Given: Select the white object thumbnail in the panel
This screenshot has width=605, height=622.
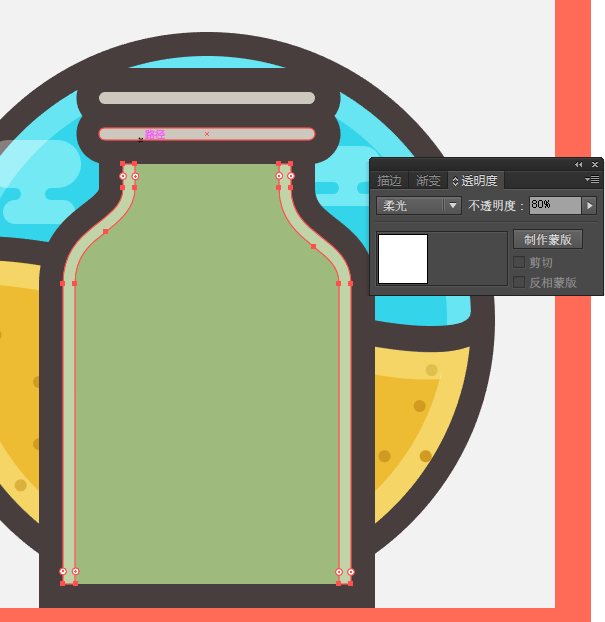Looking at the screenshot, I should 403,259.
